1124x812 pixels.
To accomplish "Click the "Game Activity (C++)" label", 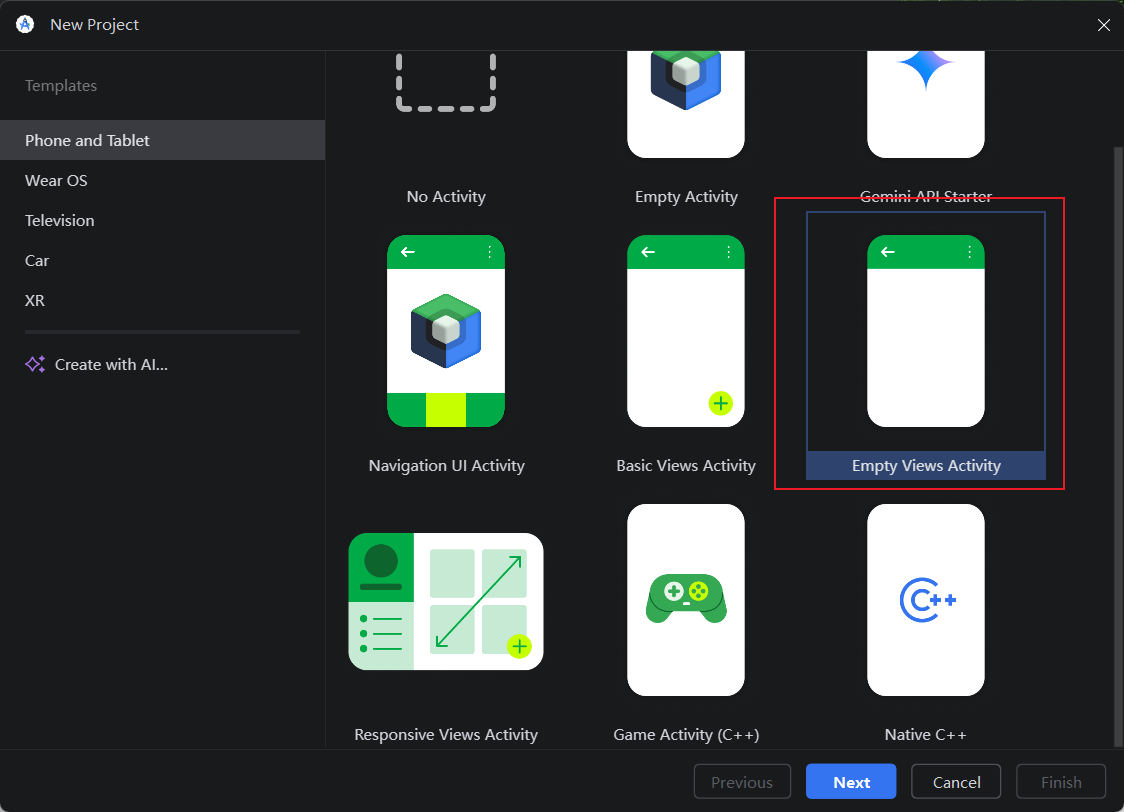I will [x=686, y=735].
